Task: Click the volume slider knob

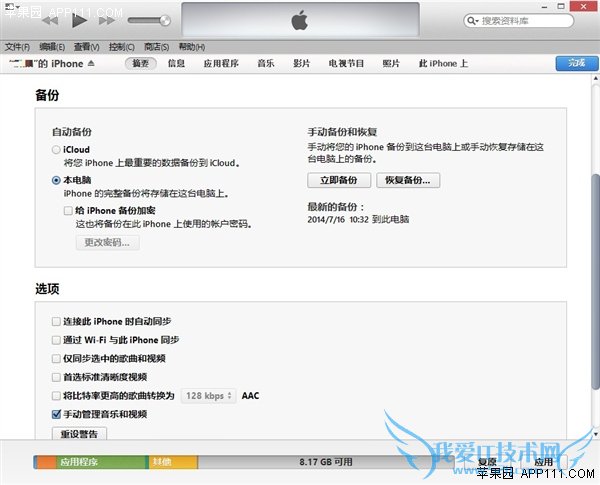Action: [x=165, y=20]
